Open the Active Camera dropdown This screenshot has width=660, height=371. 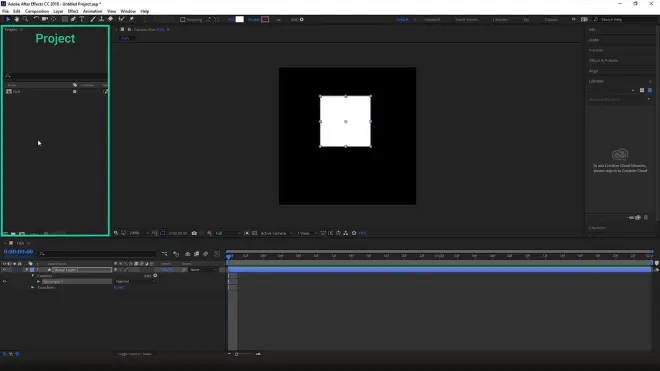click(x=276, y=233)
